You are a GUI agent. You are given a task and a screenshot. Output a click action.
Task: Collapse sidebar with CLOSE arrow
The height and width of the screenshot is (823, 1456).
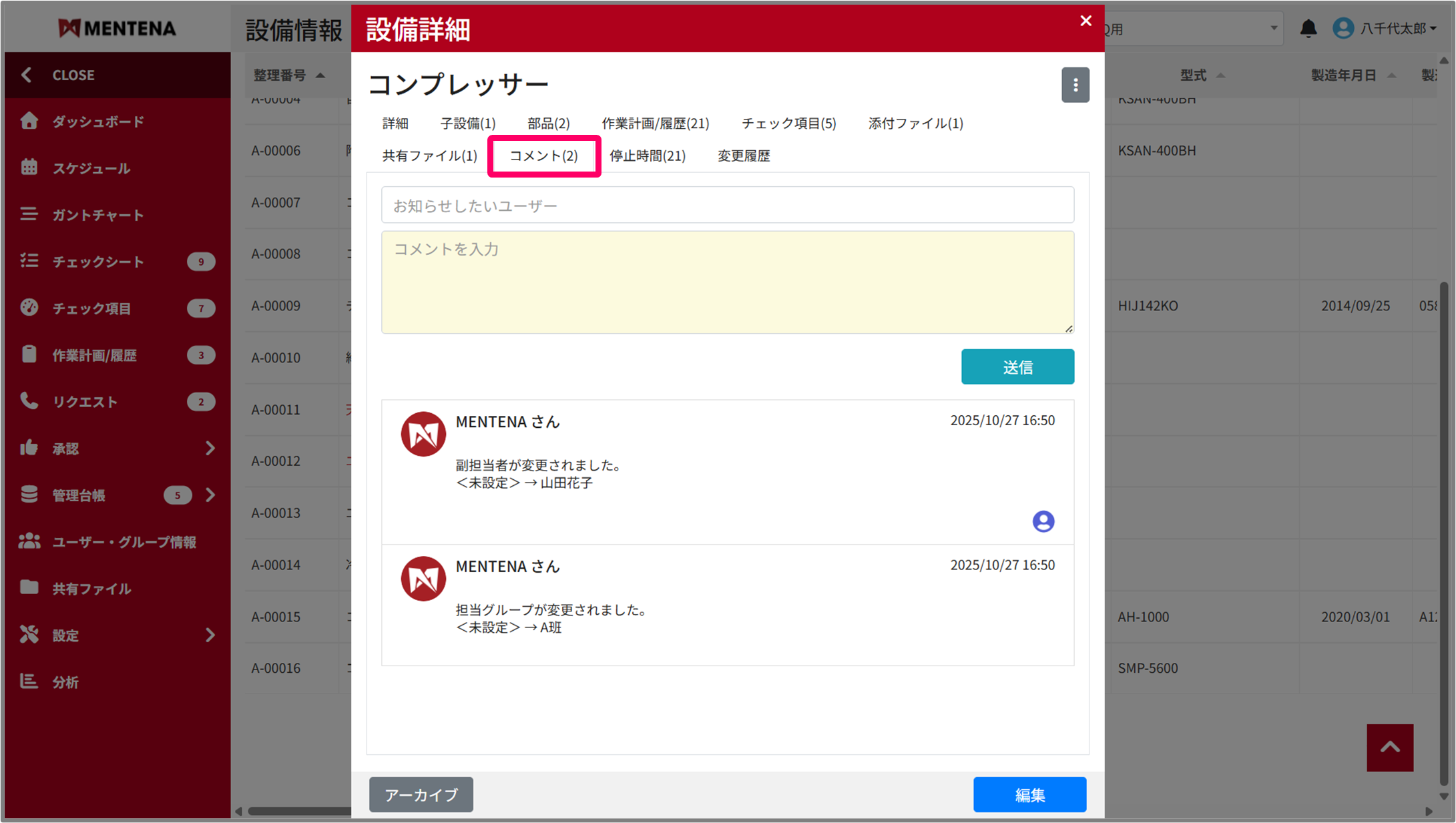[x=27, y=75]
